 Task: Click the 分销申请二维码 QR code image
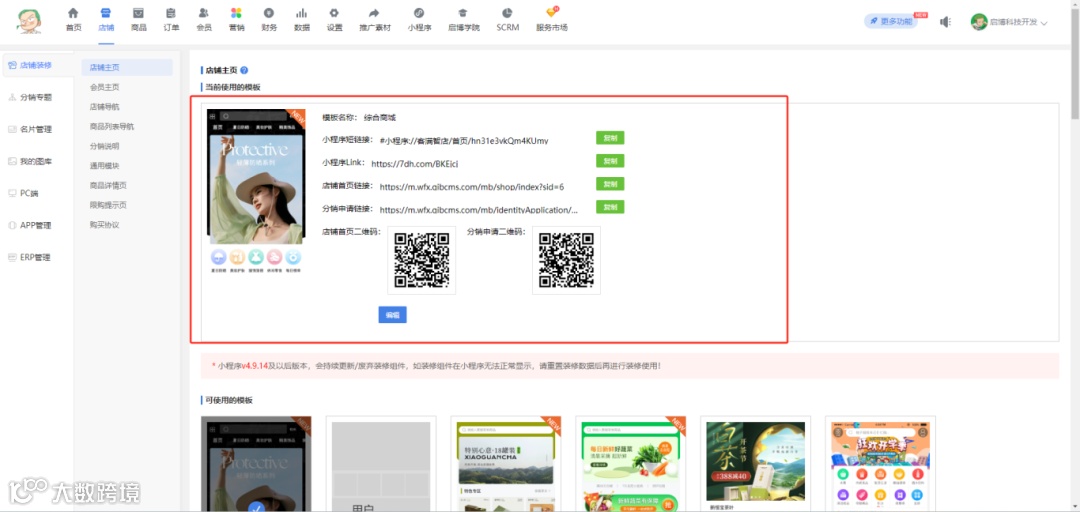click(x=566, y=260)
